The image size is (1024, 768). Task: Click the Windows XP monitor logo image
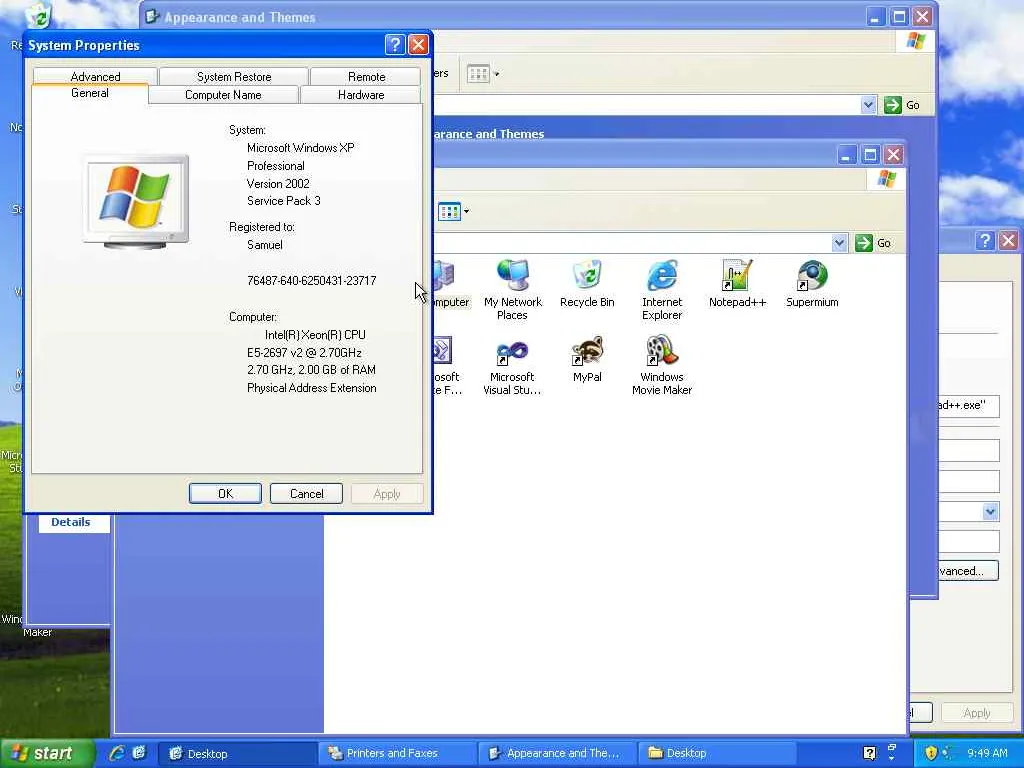tap(136, 201)
